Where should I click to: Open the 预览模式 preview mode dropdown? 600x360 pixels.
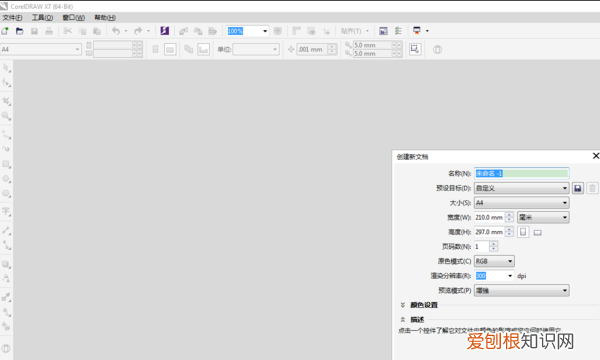522,291
